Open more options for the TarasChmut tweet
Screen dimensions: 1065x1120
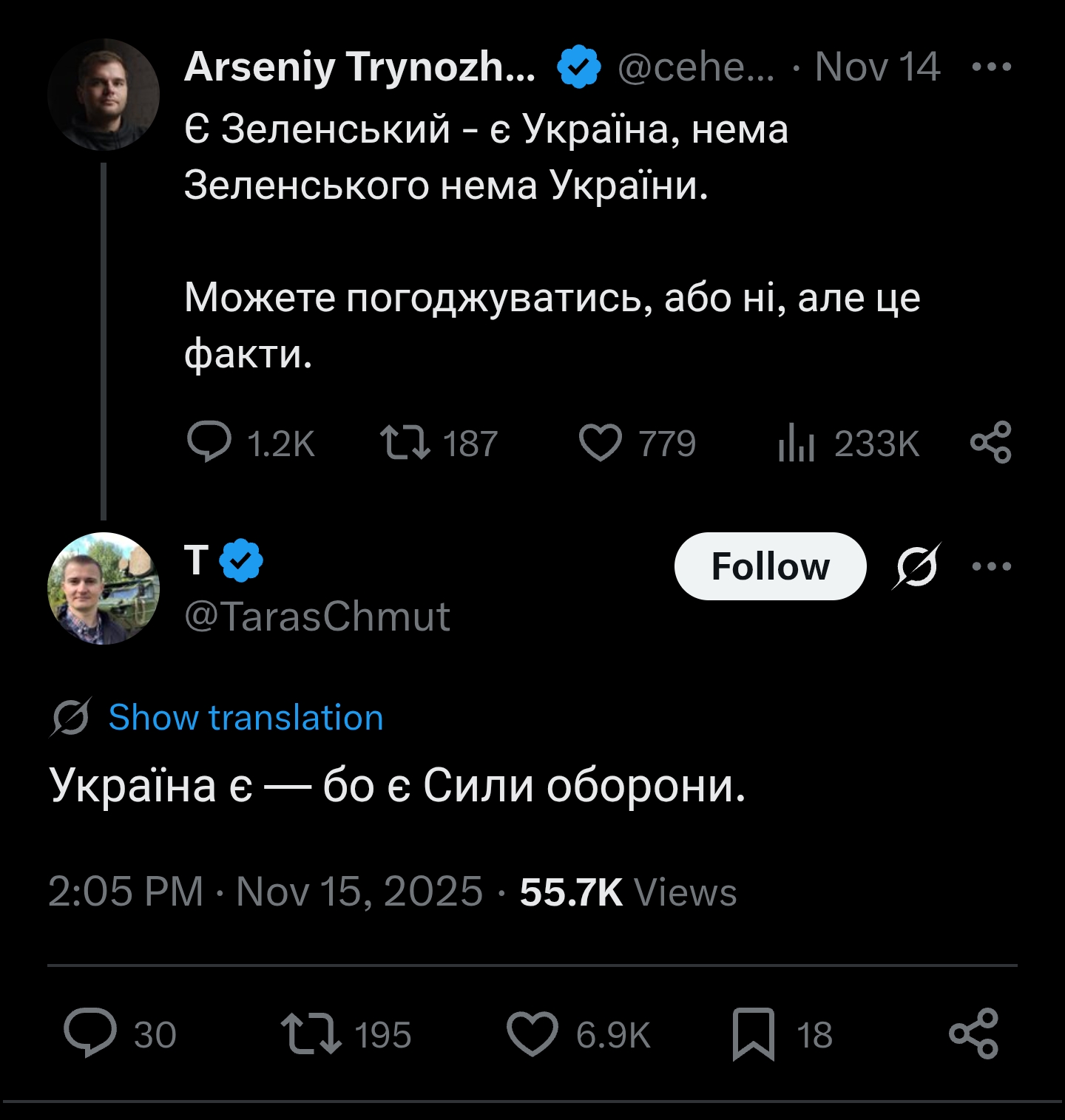click(991, 566)
